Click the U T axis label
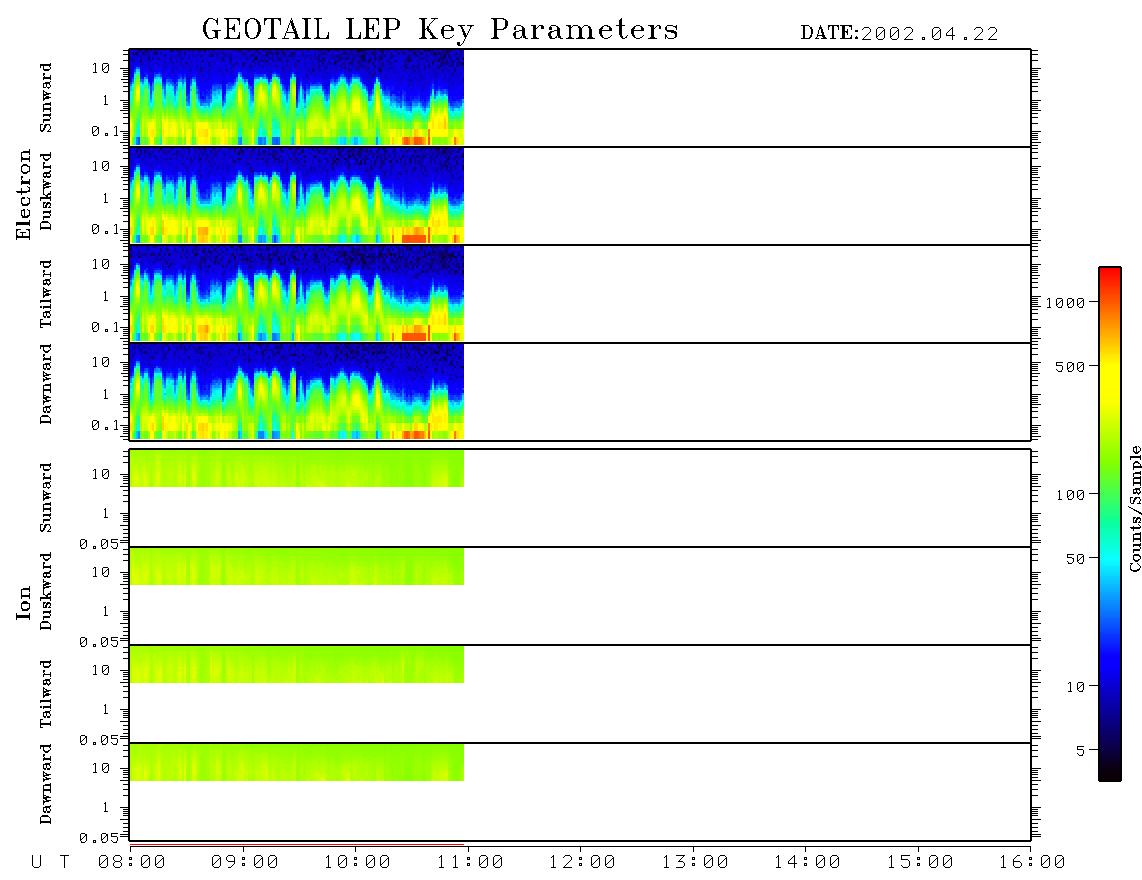This screenshot has width=1142, height=880. coord(50,863)
